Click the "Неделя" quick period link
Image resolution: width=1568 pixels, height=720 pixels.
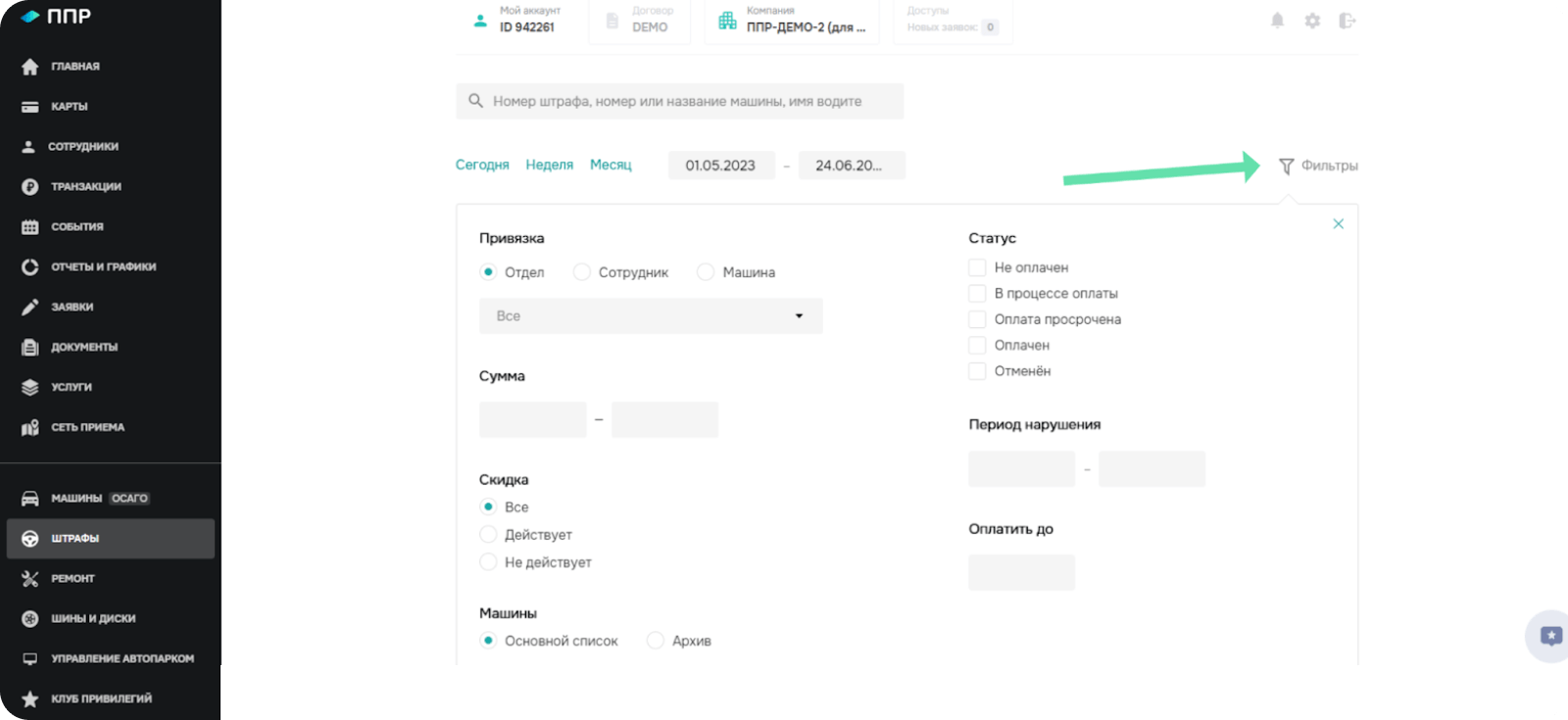tap(549, 165)
